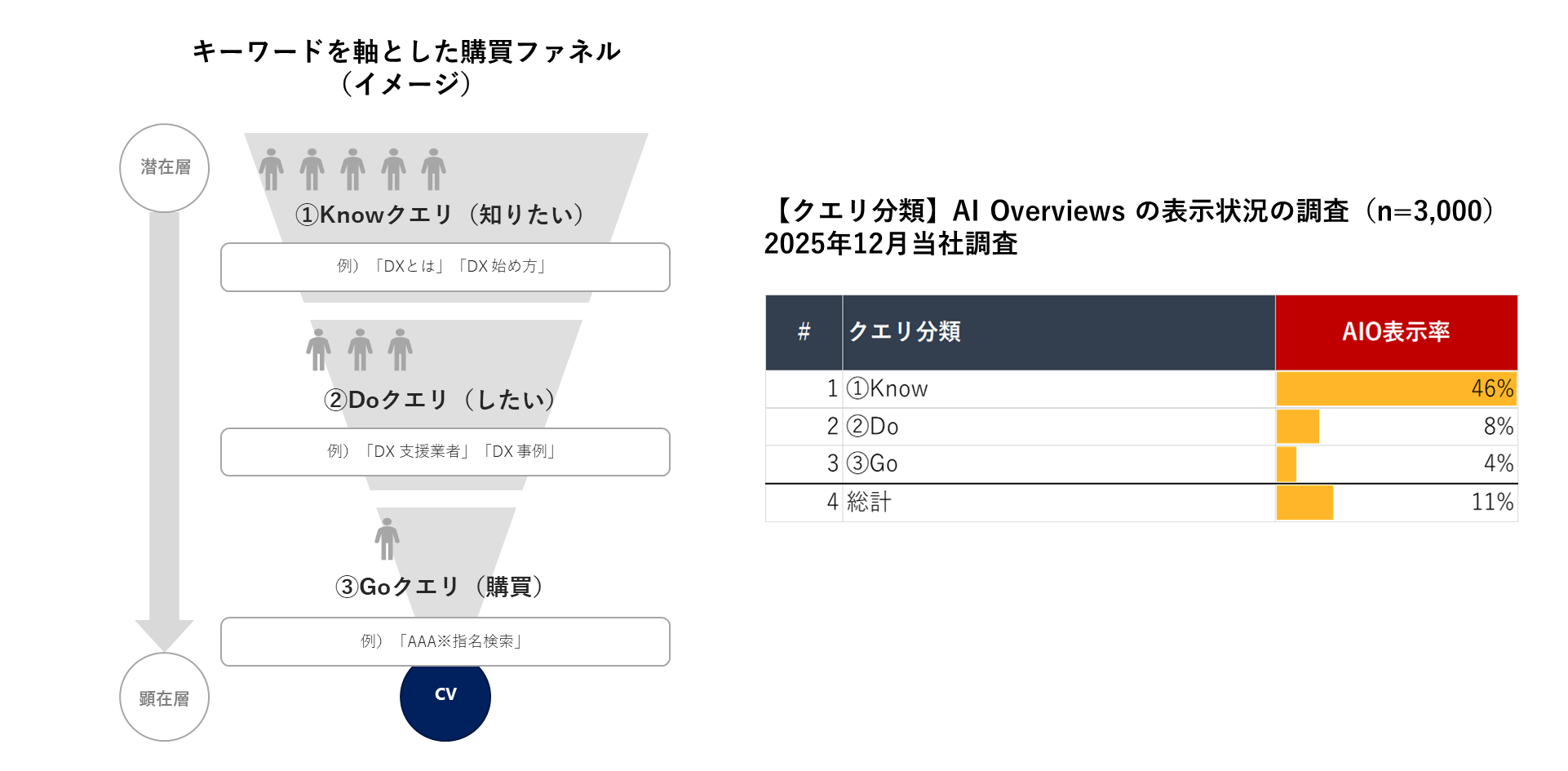The height and width of the screenshot is (771, 1568).
Task: Select the ①Know row label in table
Action: [x=888, y=389]
